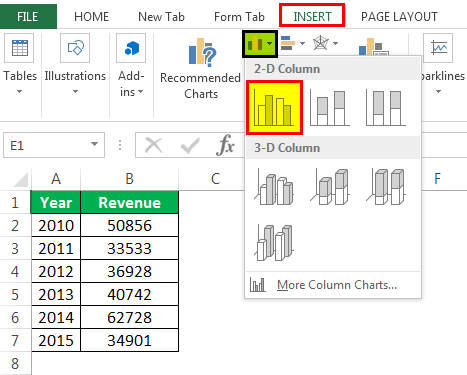Click the Revenue header cell
Viewport: 467px width, 375px height.
[x=130, y=202]
